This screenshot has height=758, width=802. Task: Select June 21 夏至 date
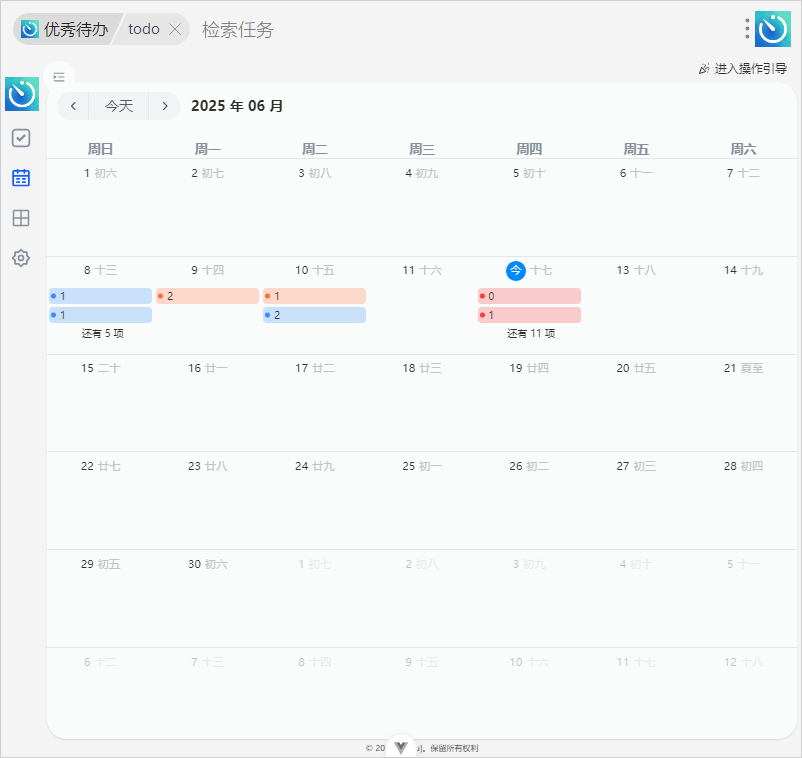(x=743, y=368)
